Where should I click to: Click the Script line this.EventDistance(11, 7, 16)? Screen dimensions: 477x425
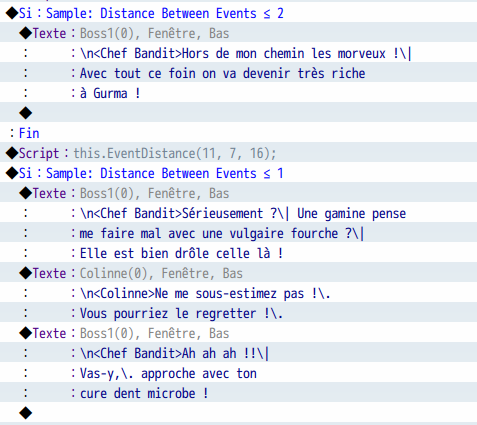tap(238, 153)
